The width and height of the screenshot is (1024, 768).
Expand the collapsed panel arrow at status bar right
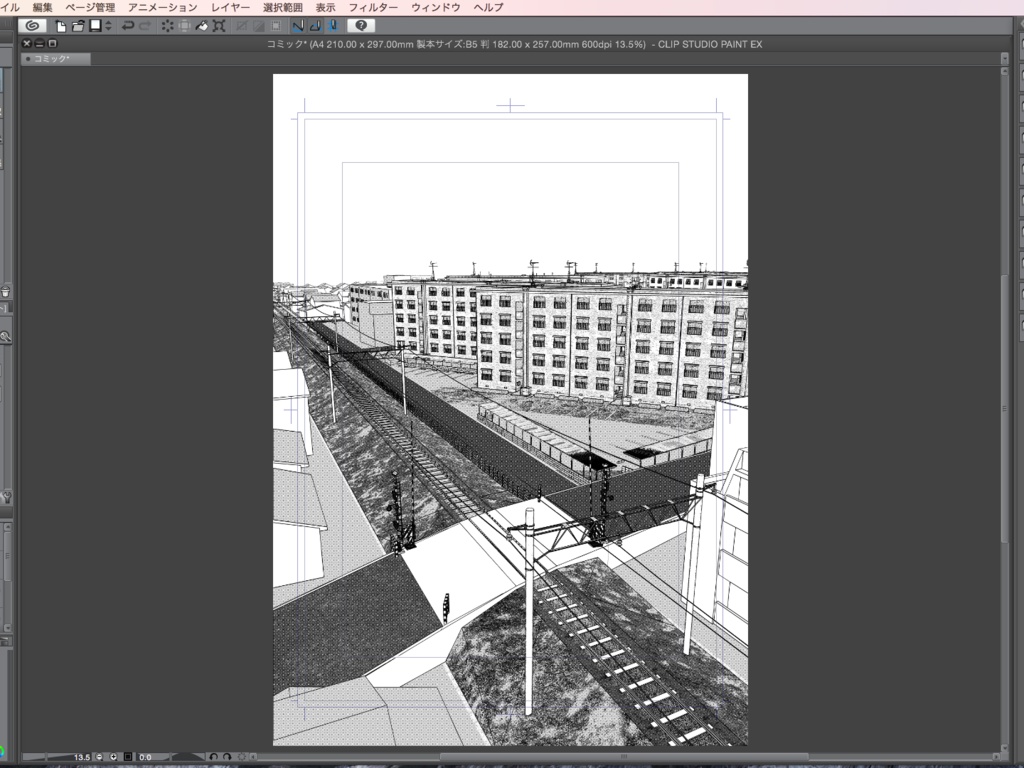[x=996, y=757]
